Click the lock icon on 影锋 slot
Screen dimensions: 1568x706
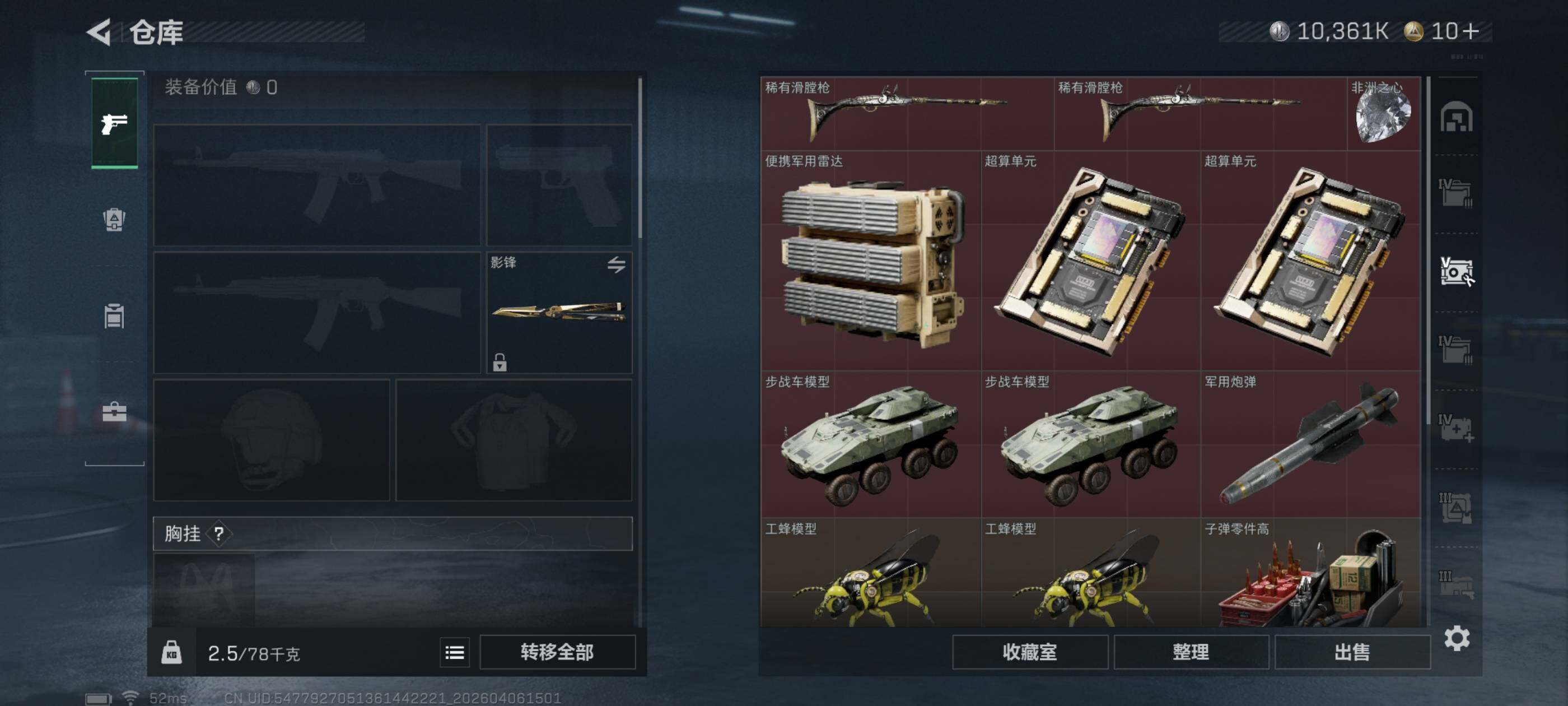(500, 362)
